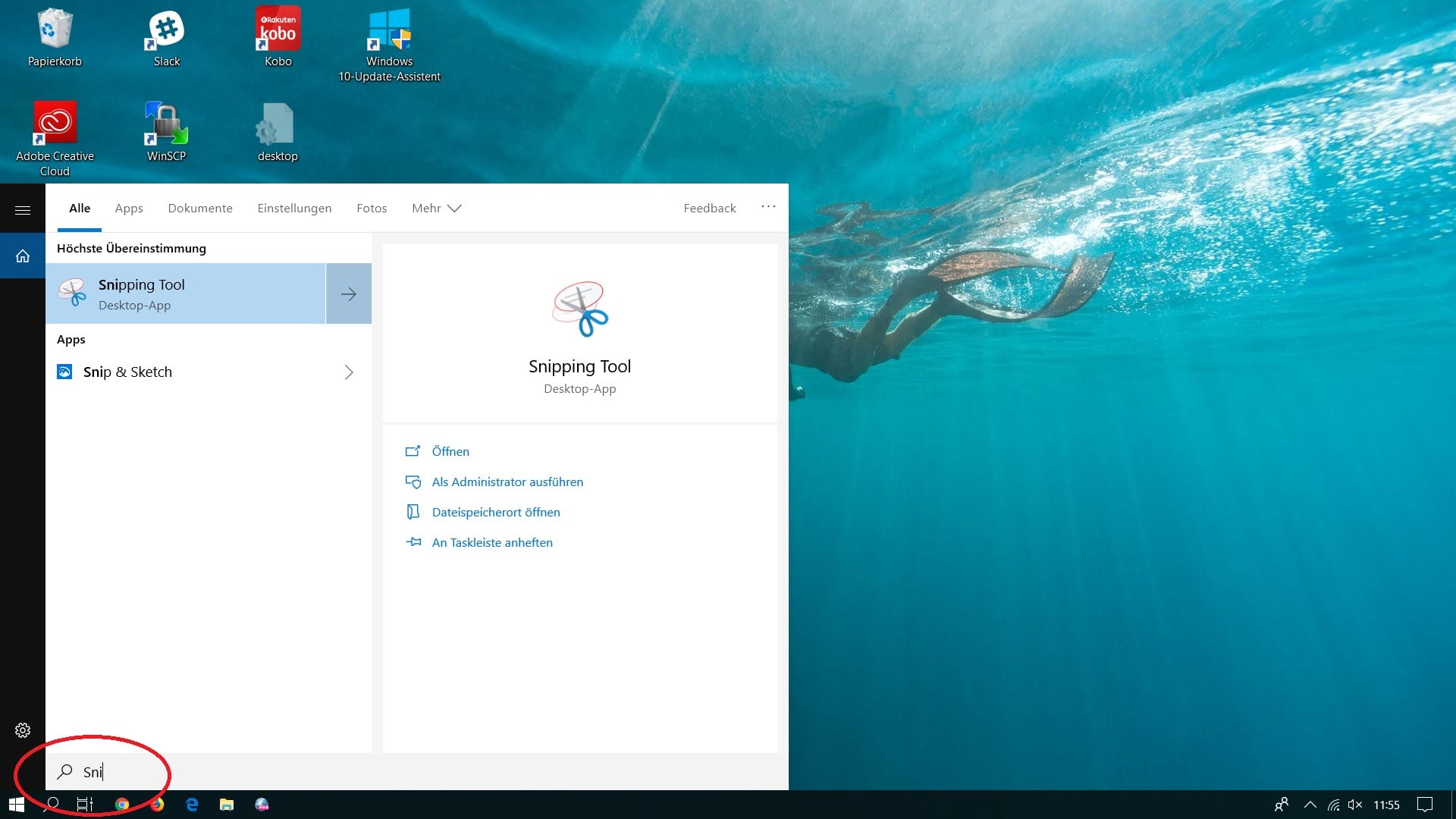Viewport: 1456px width, 819px height.
Task: Expand Snipping Tool details arrow
Action: pos(349,293)
